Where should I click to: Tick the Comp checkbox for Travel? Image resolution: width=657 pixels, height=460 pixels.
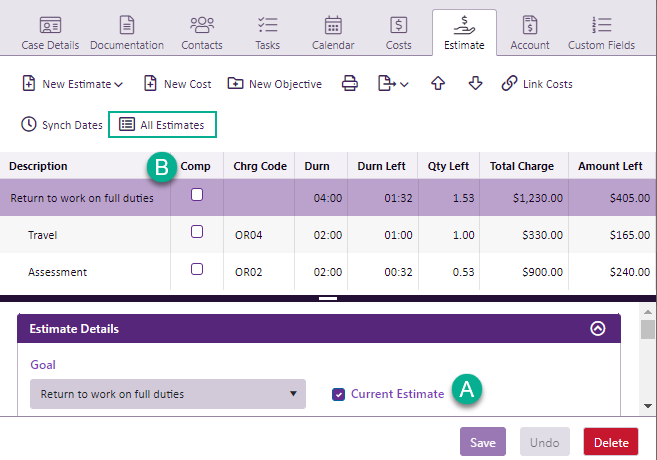tap(197, 232)
